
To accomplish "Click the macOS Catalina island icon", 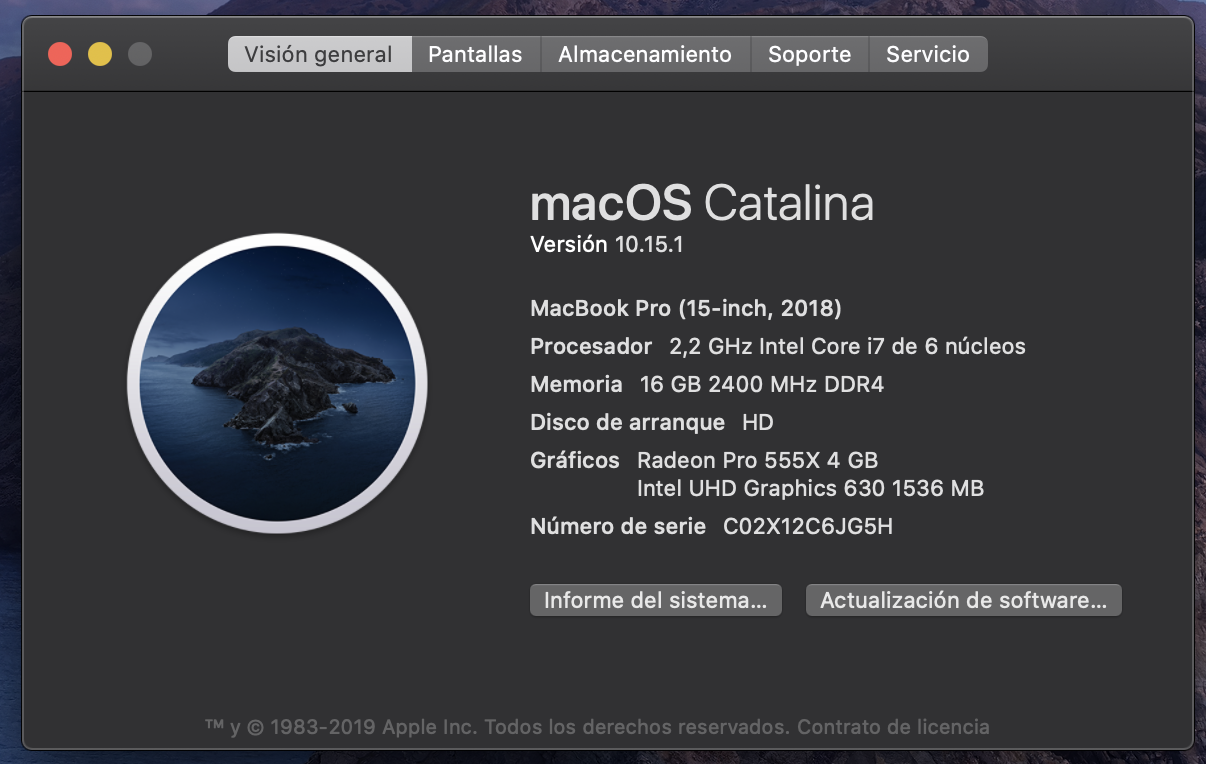I will [x=277, y=385].
